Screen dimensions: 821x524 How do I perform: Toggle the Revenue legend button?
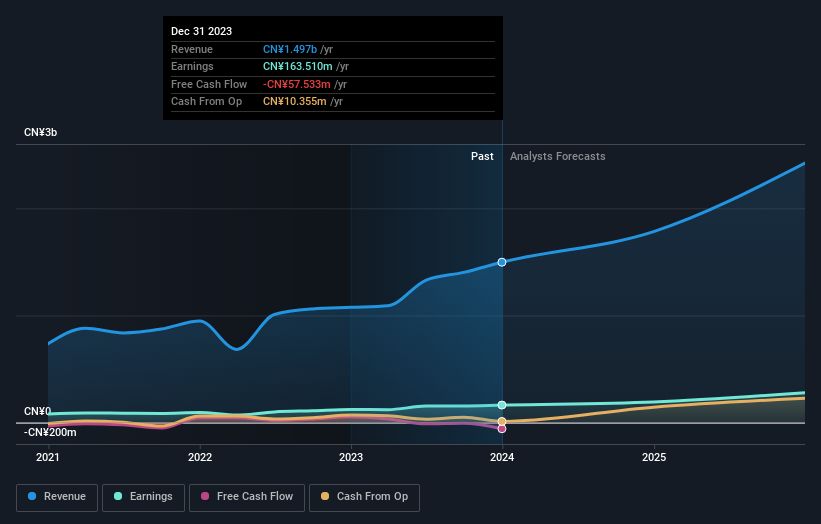(x=57, y=497)
